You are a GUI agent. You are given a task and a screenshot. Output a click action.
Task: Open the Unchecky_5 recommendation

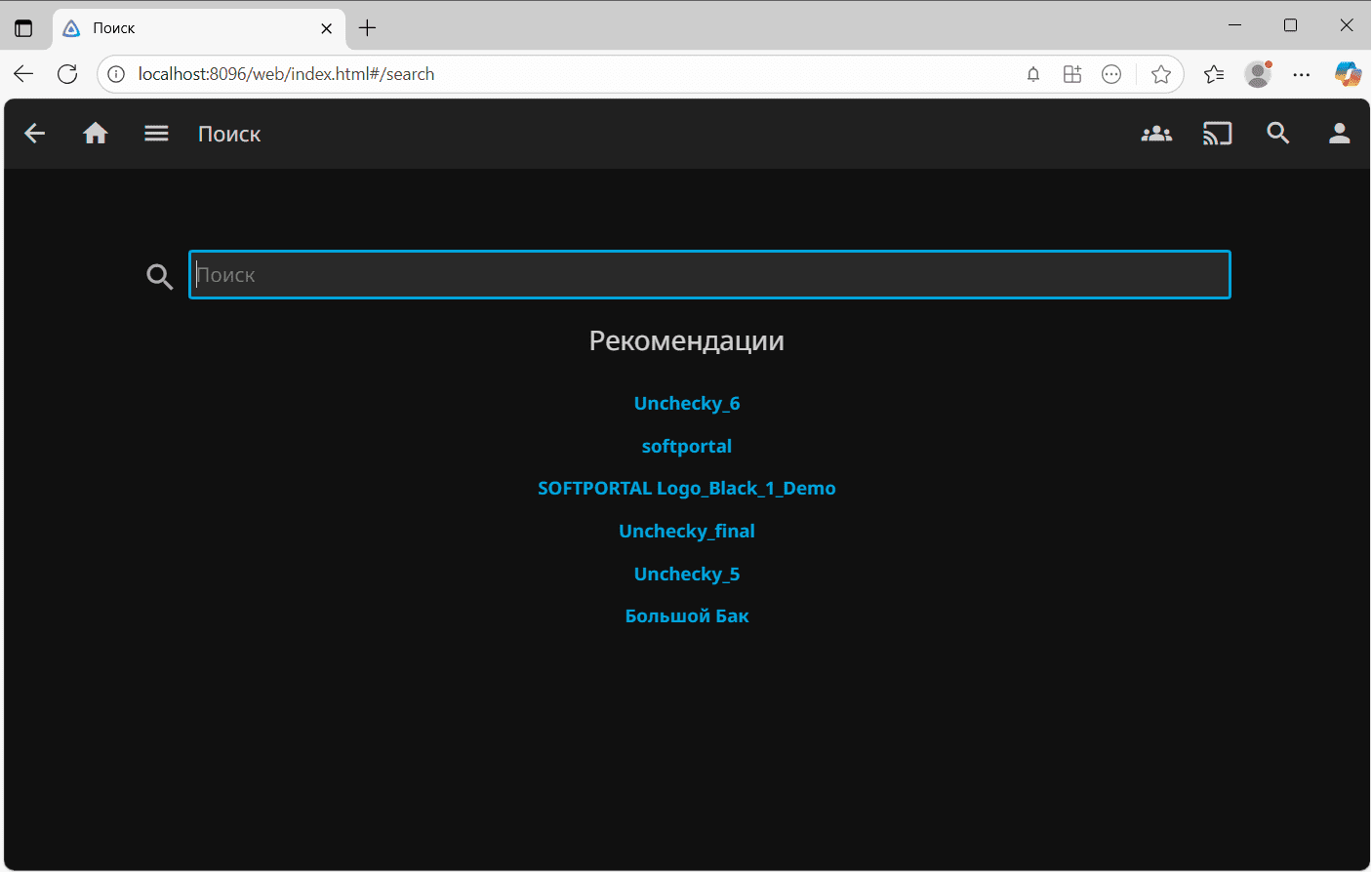[687, 575]
